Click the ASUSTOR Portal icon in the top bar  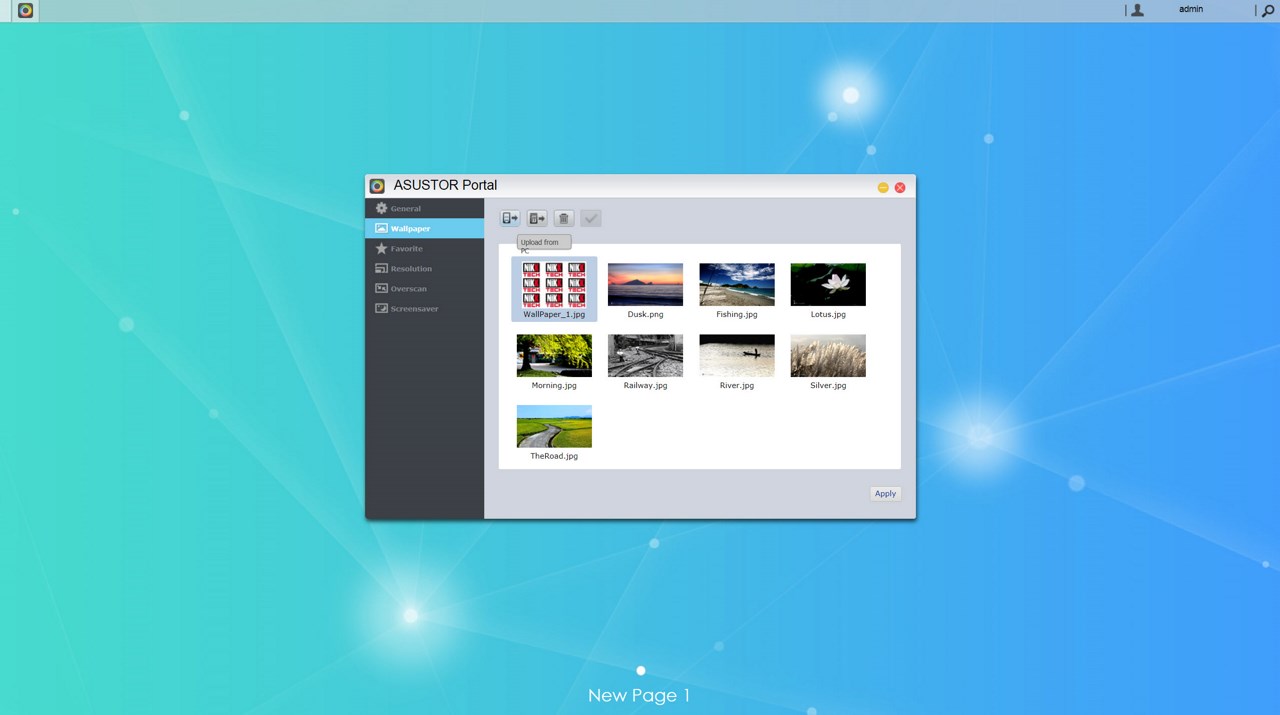click(x=26, y=10)
